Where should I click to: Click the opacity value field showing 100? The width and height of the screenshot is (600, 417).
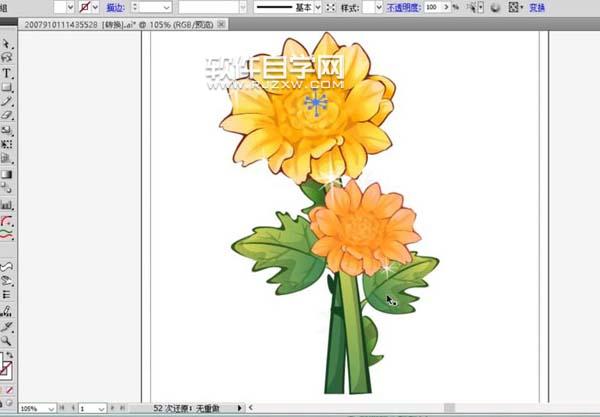[433, 7]
